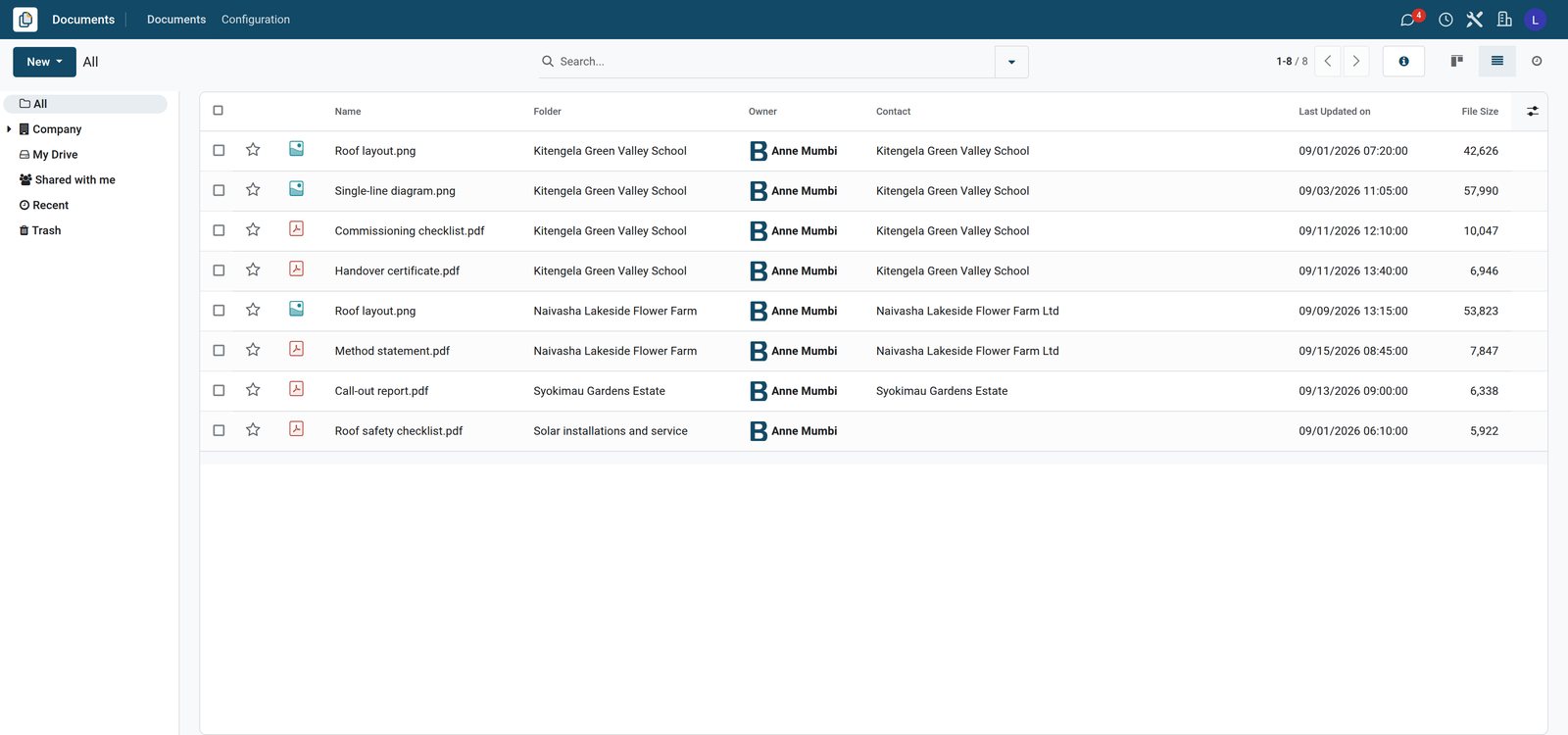Click Solar installations and service folder cell

[611, 431]
